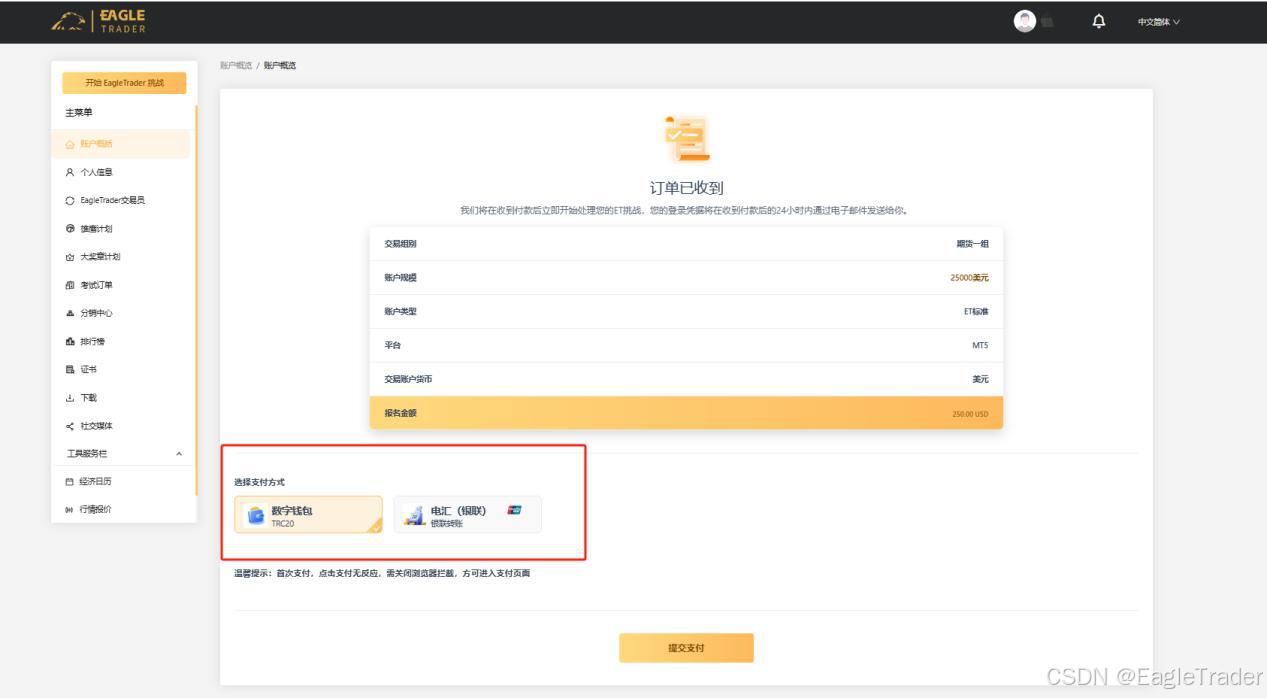Click the 提交支付 button
This screenshot has height=698, width=1267.
[x=686, y=648]
